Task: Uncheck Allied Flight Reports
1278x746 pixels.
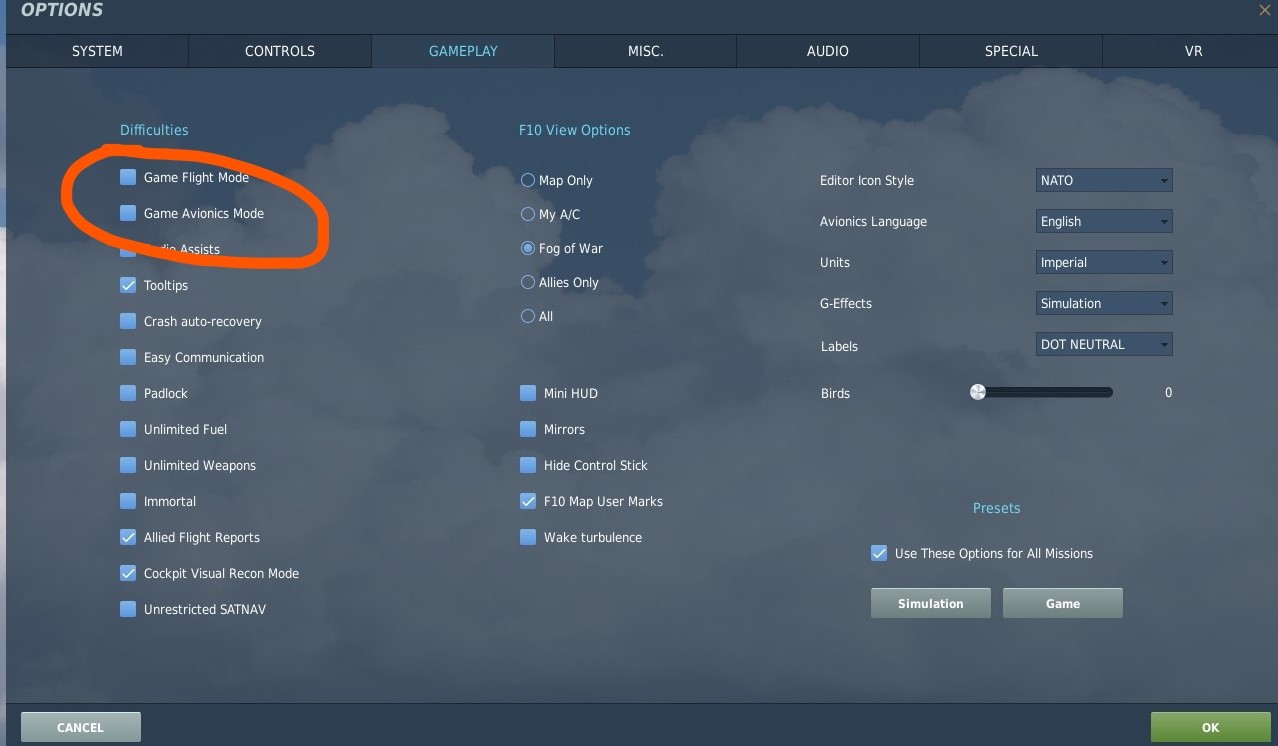Action: (128, 537)
